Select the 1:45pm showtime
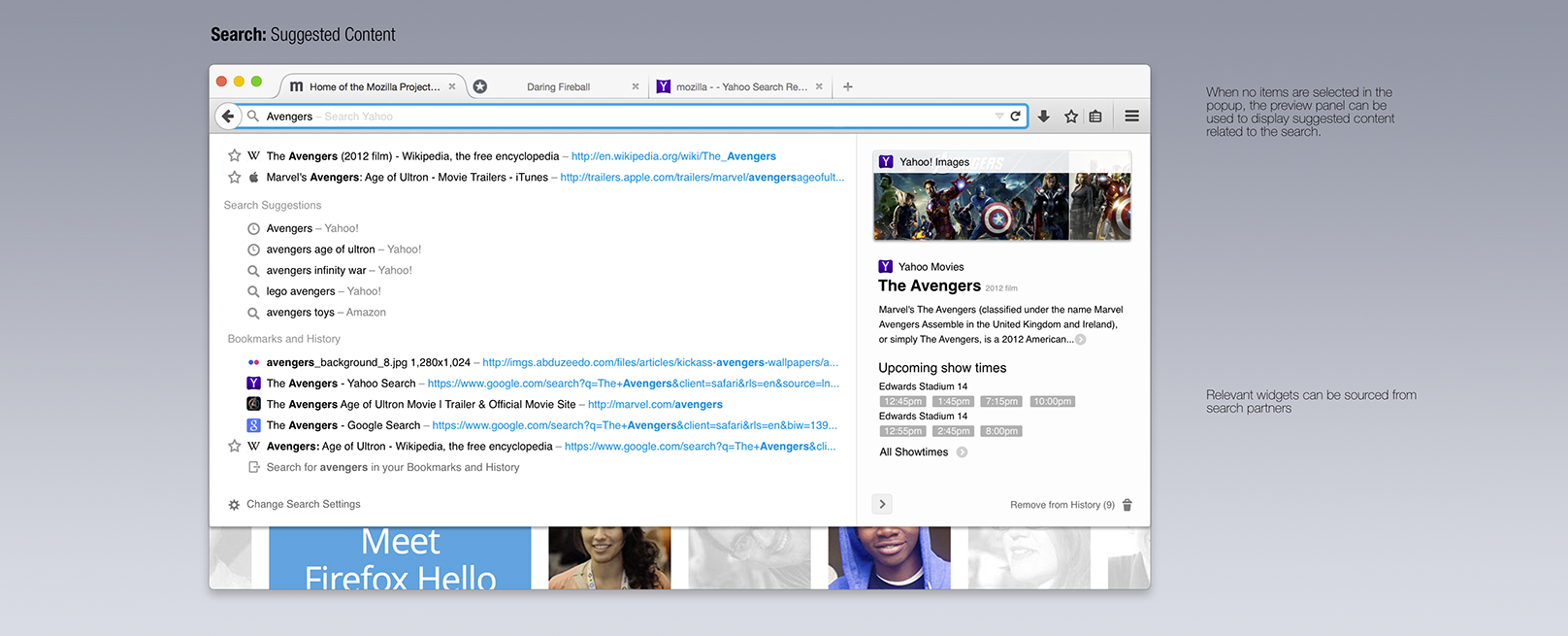Viewport: 1568px width, 636px height. 954,401
